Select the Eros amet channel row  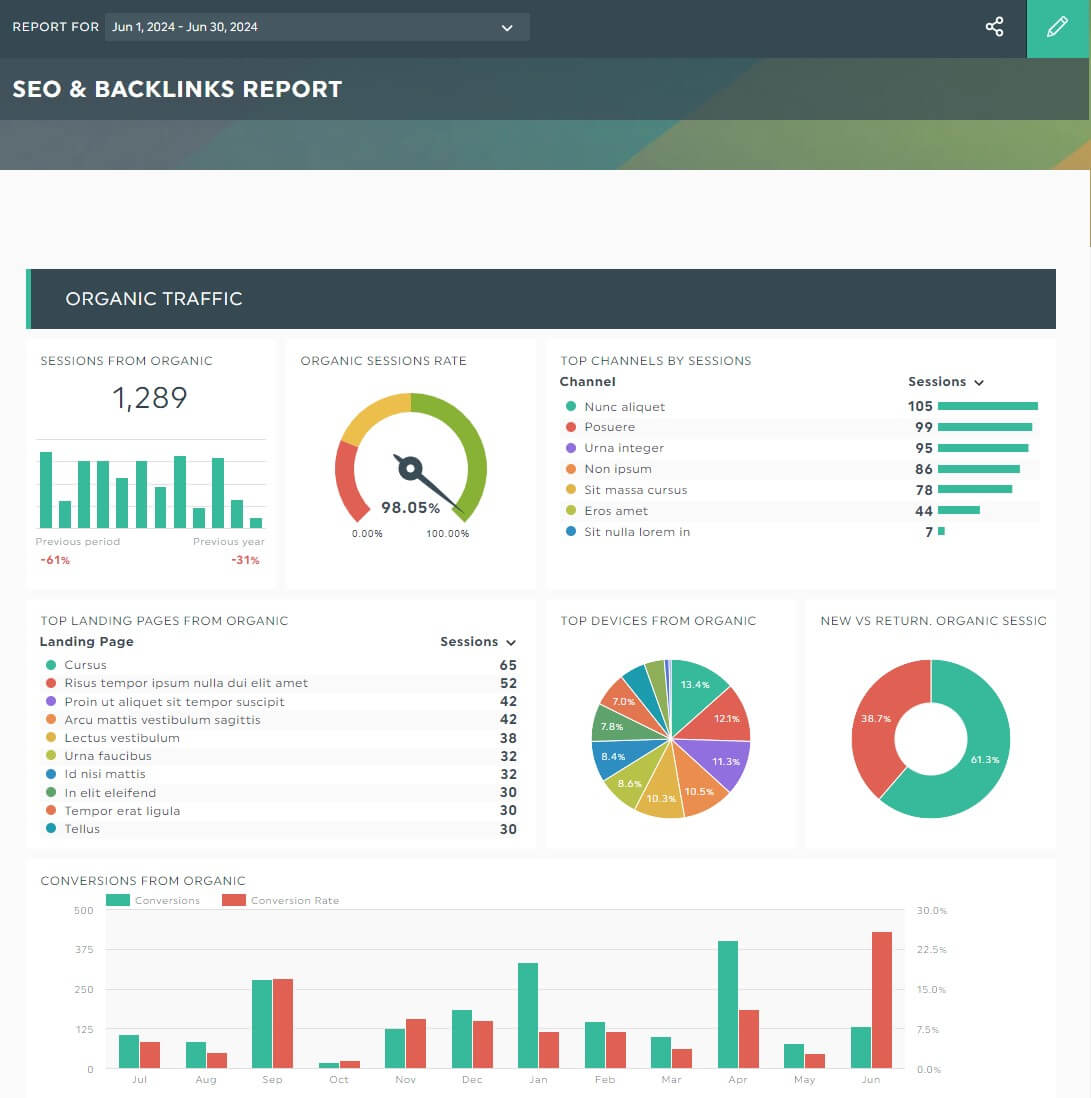pos(800,511)
